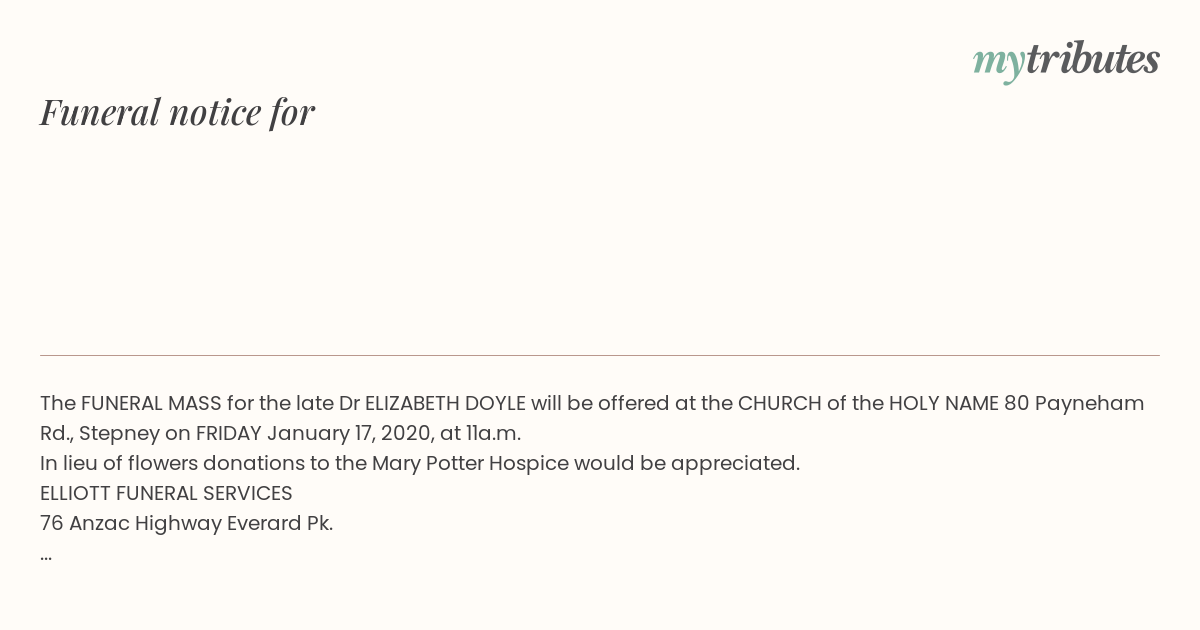Click the word "Funeral" in the heading
Screen dimensions: 1200x630
[100, 112]
